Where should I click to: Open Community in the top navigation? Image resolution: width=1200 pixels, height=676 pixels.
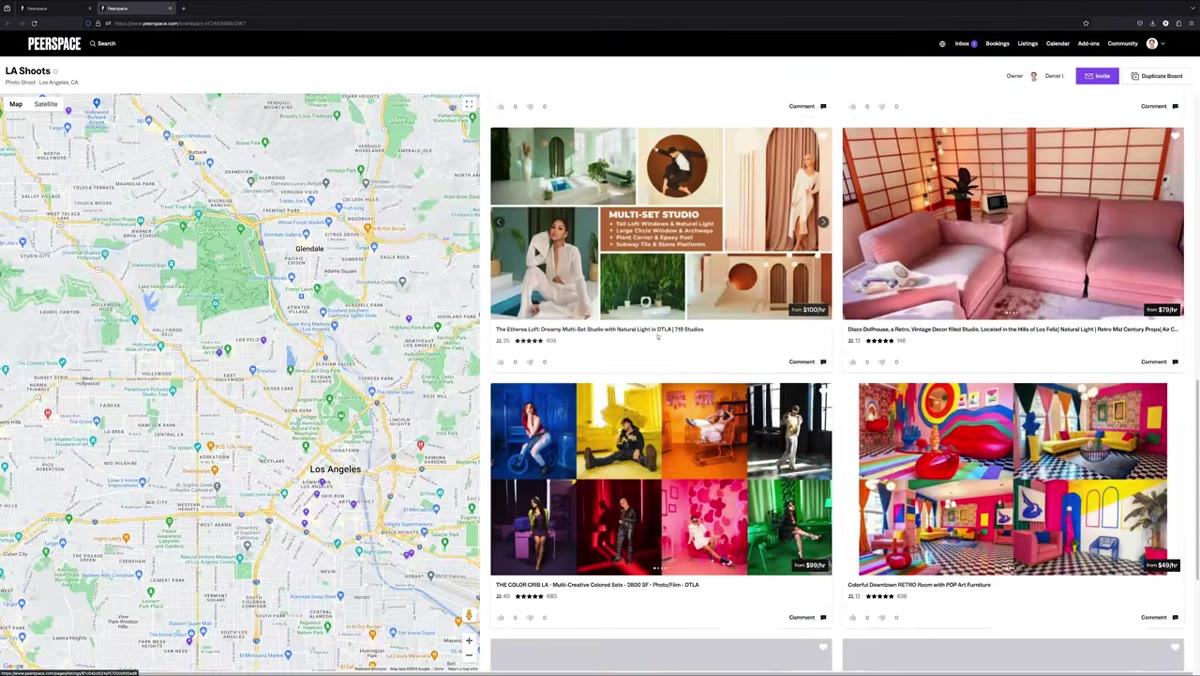click(1122, 44)
